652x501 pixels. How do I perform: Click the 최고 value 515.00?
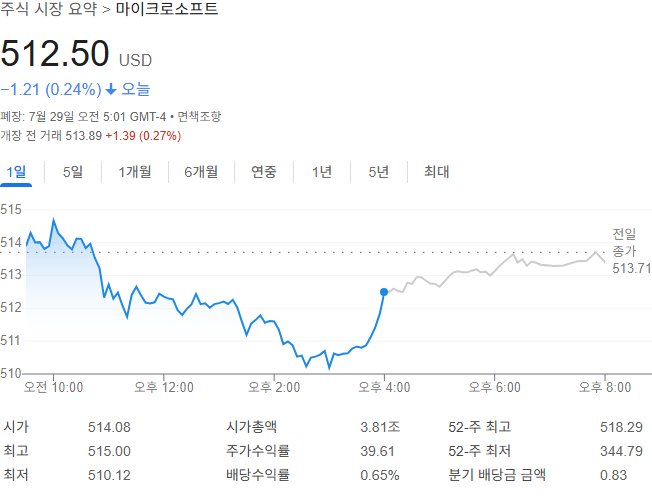(x=109, y=451)
